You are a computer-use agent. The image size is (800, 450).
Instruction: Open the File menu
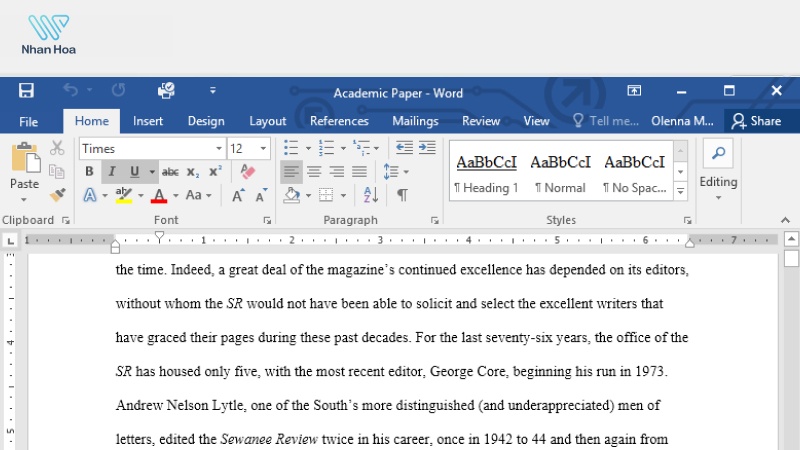tap(29, 121)
